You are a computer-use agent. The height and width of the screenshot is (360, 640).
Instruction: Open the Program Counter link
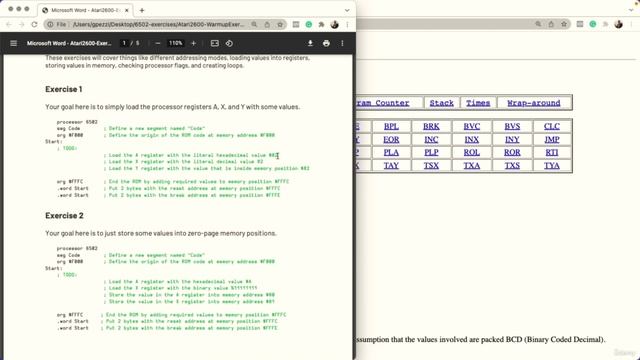(x=382, y=103)
